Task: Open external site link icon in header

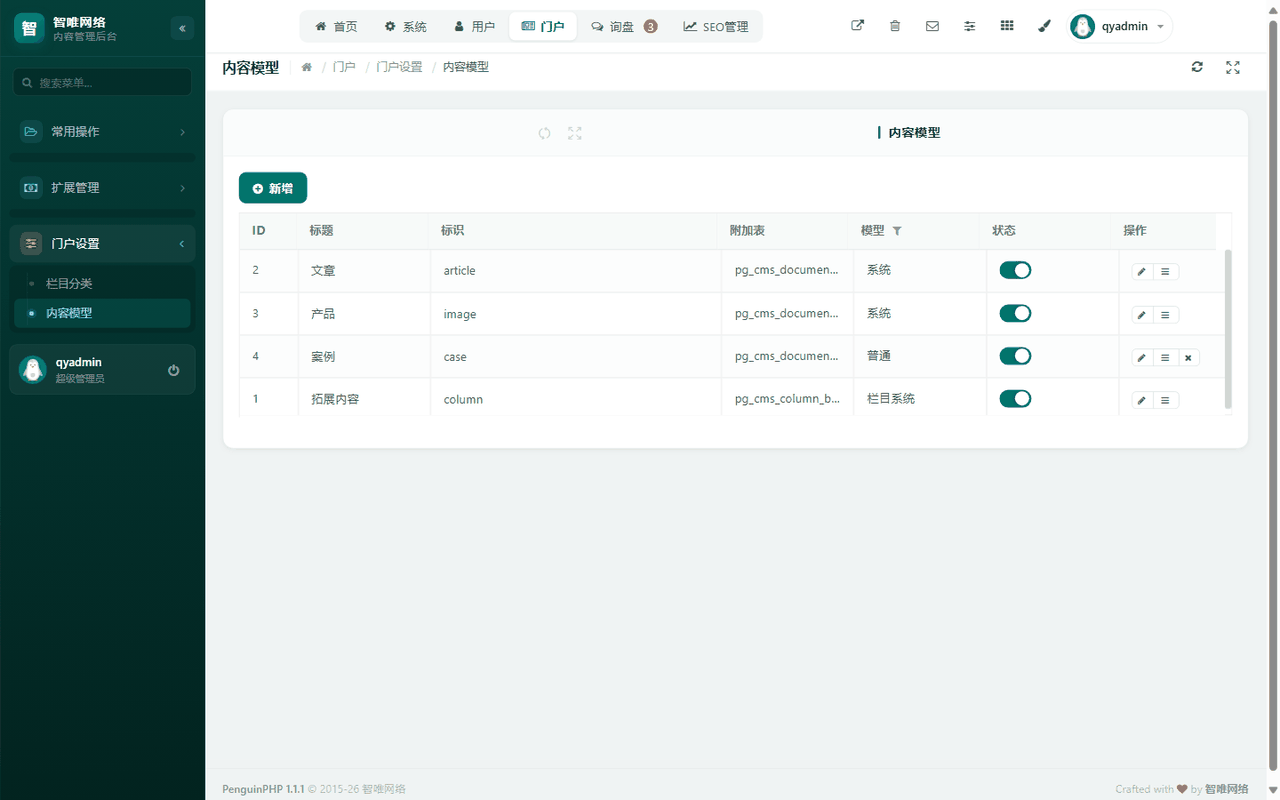Action: coord(857,26)
